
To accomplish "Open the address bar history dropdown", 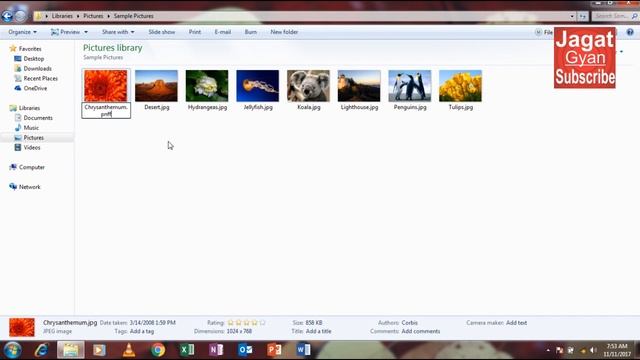I will pyautogui.click(x=572, y=16).
